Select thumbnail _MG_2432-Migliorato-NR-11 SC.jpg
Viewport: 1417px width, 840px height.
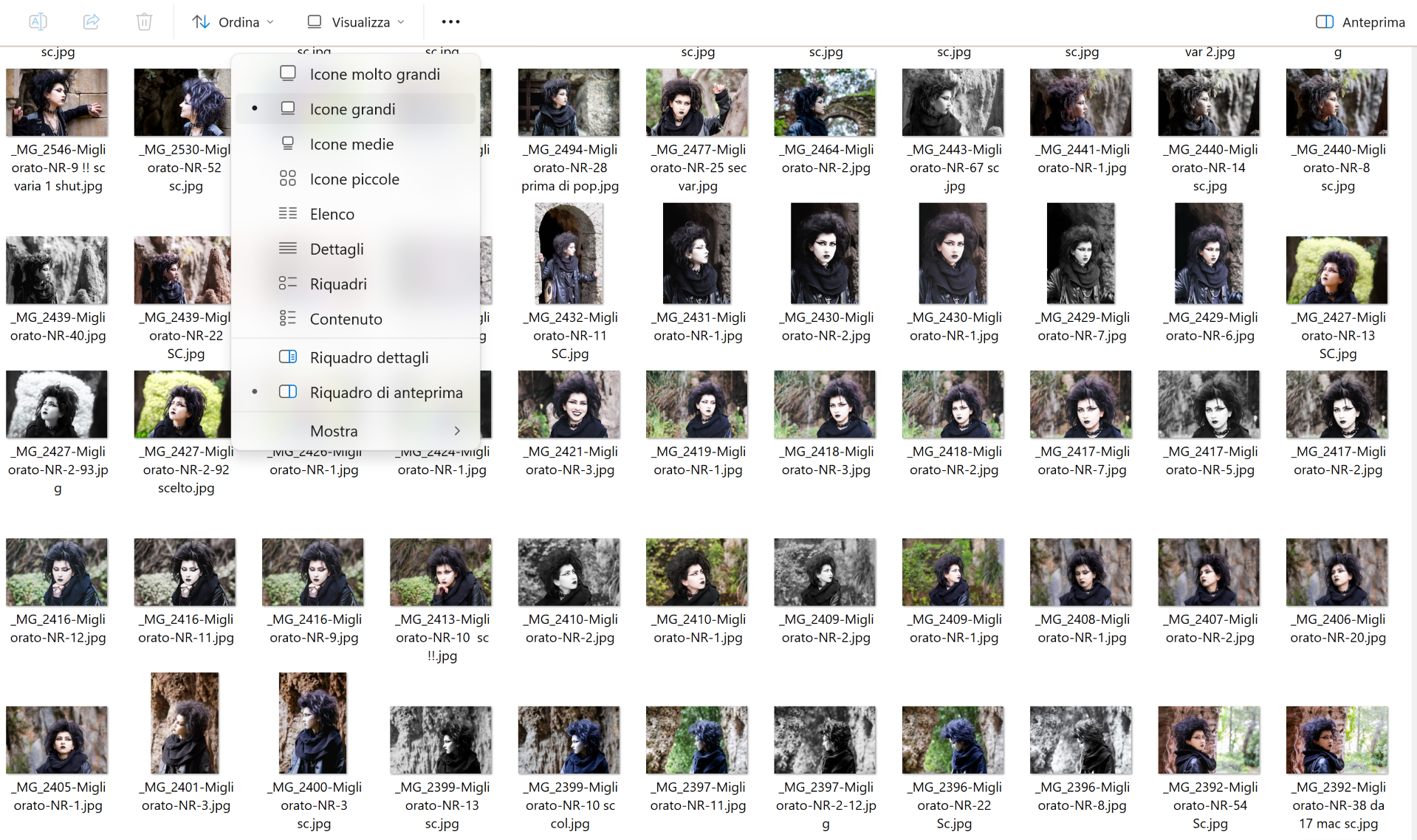coord(569,253)
